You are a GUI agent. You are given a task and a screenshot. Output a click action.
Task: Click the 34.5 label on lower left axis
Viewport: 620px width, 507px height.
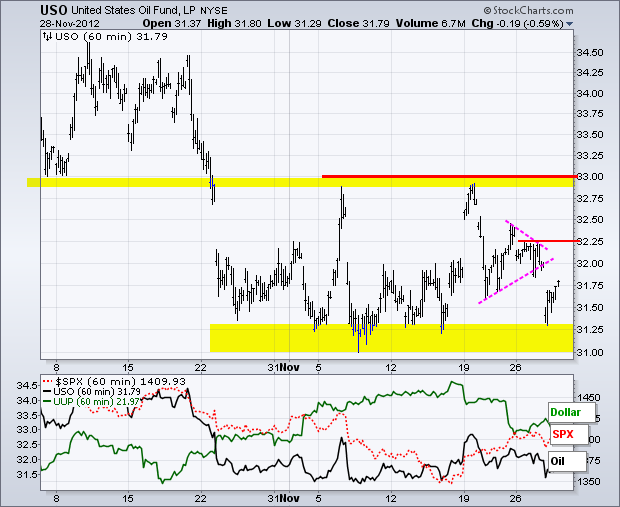[27, 385]
